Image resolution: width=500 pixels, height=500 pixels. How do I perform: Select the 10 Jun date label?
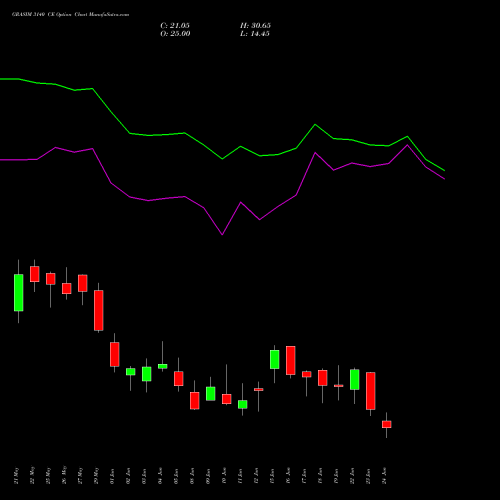point(225,476)
